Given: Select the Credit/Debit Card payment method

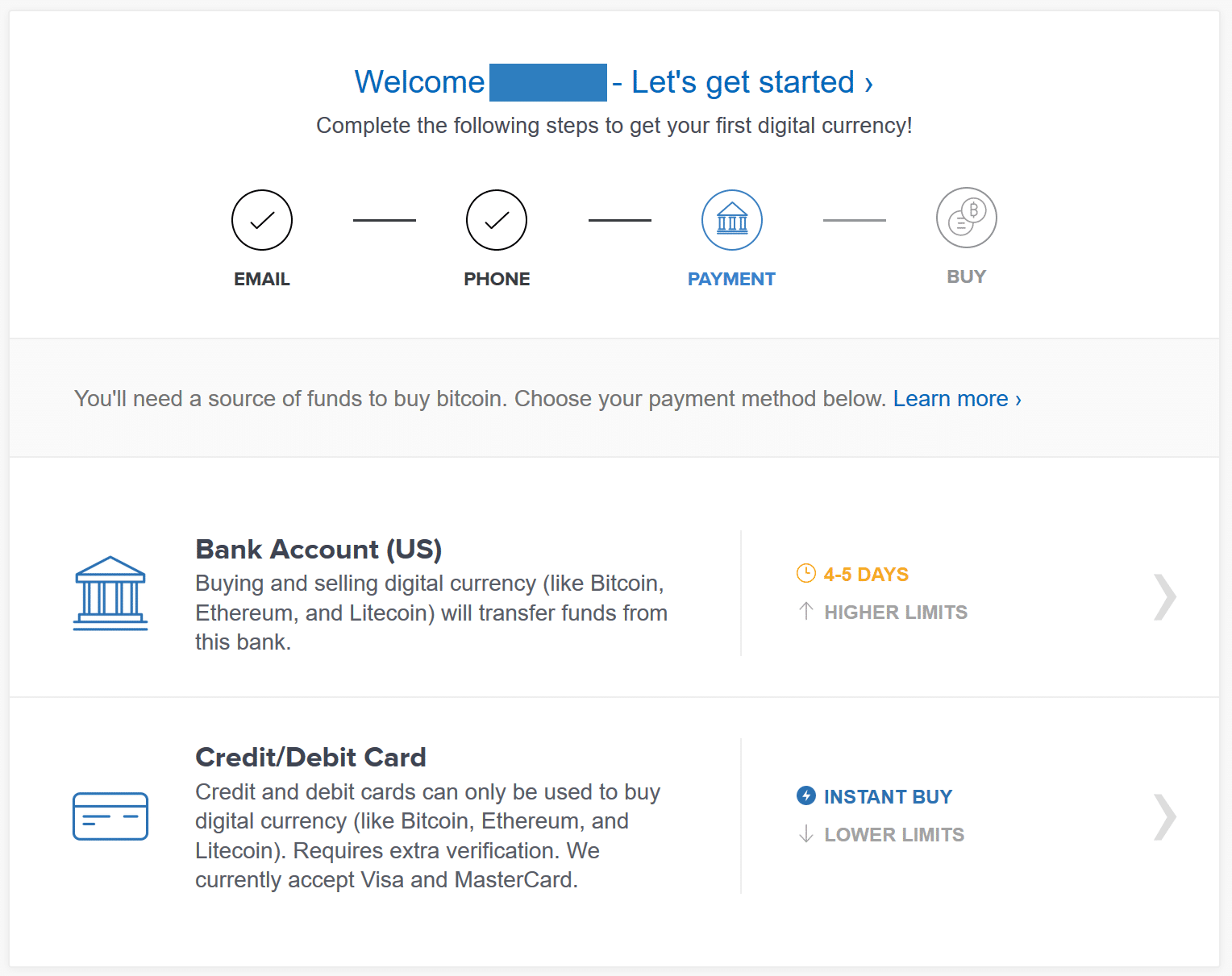Looking at the screenshot, I should 310,757.
